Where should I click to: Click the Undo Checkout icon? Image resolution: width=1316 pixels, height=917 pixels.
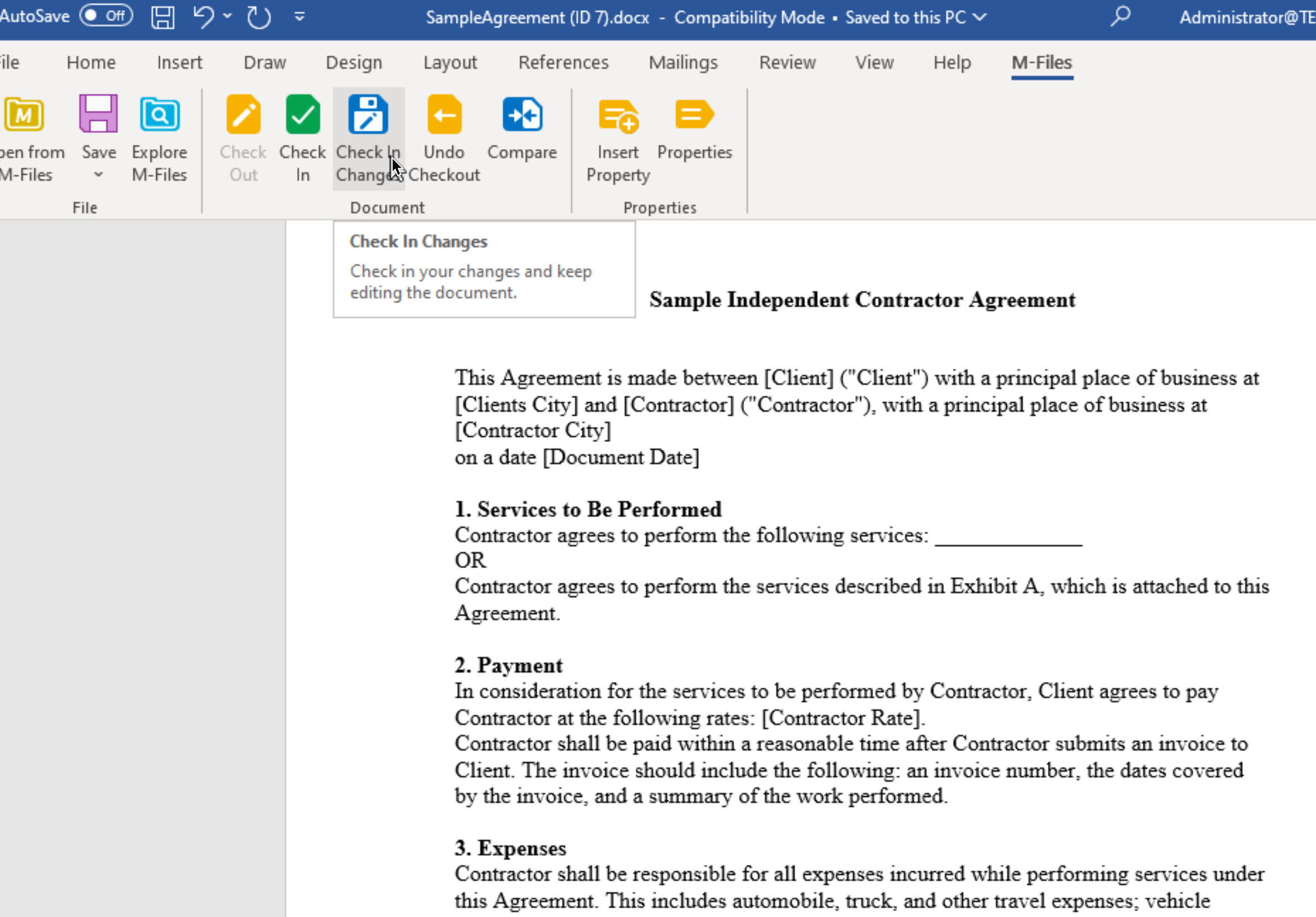point(444,114)
